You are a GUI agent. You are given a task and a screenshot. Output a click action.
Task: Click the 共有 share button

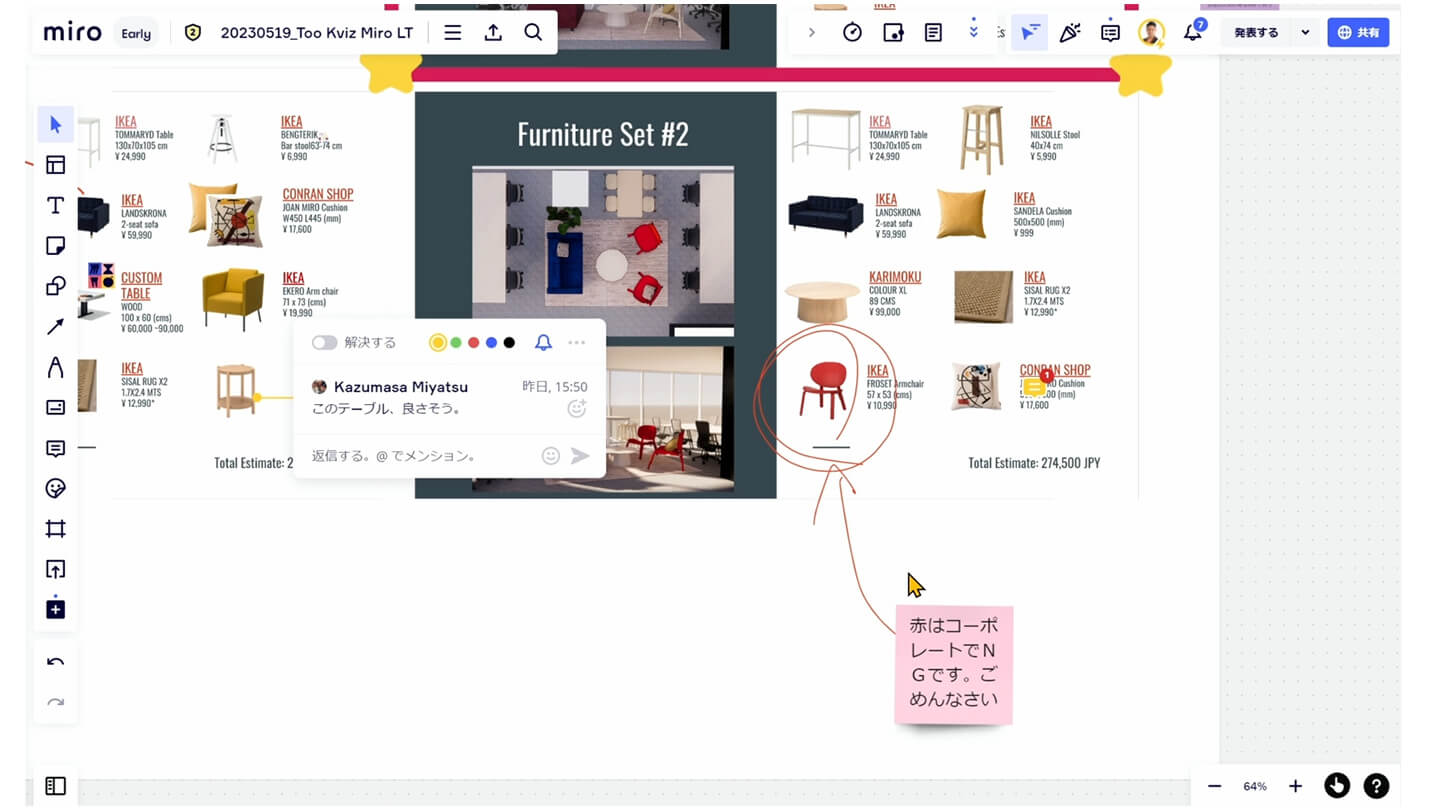click(x=1358, y=32)
